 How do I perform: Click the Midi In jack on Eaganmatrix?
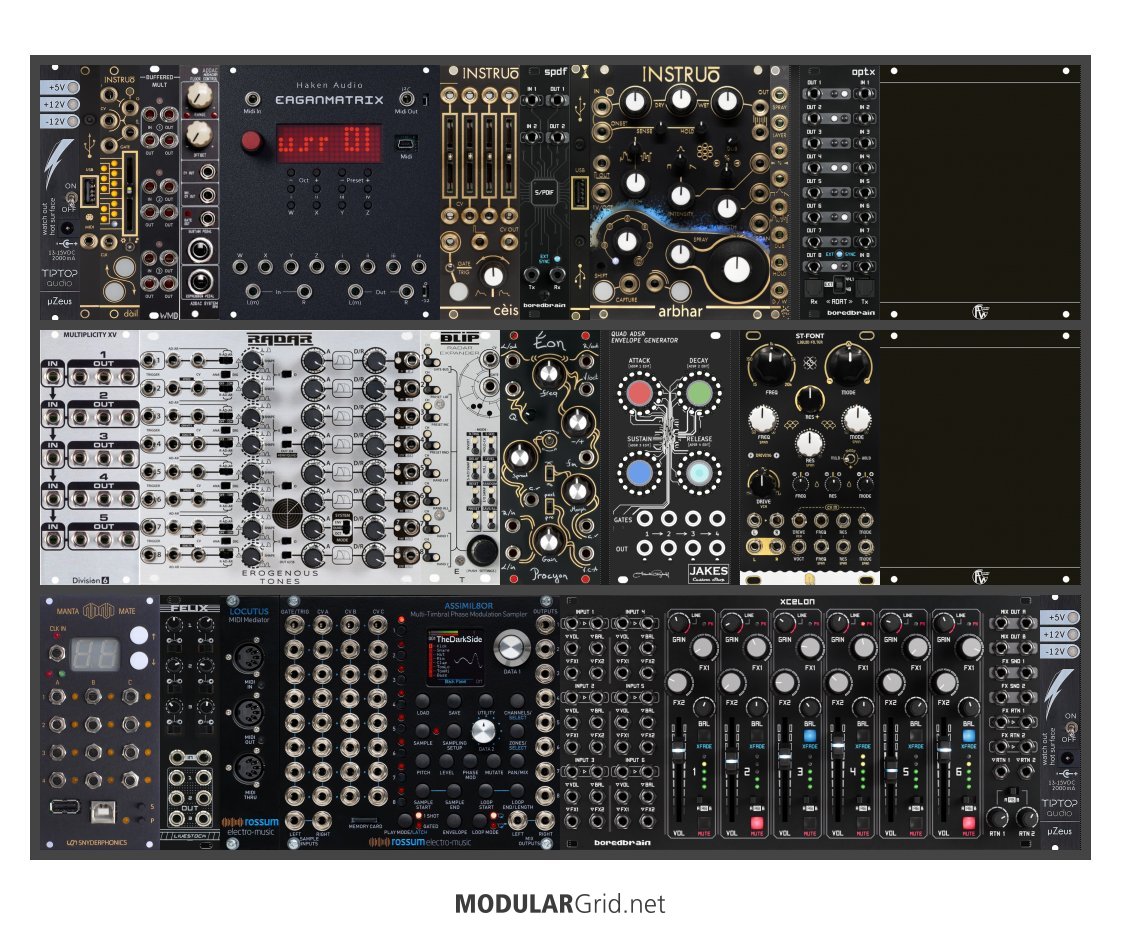point(252,99)
